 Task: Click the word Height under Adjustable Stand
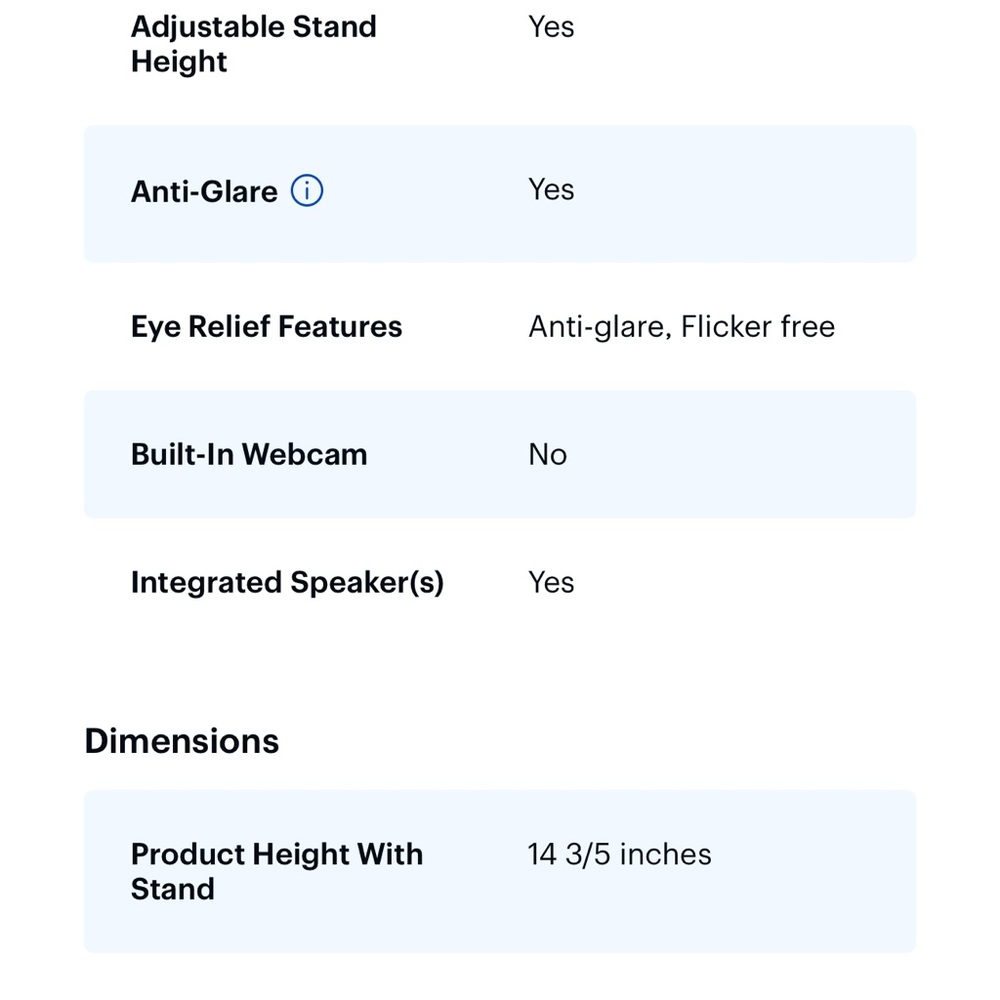click(179, 62)
